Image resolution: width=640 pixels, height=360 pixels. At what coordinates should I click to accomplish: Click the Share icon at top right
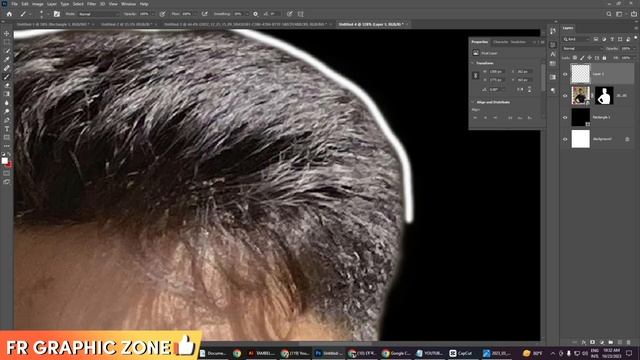[x=634, y=14]
